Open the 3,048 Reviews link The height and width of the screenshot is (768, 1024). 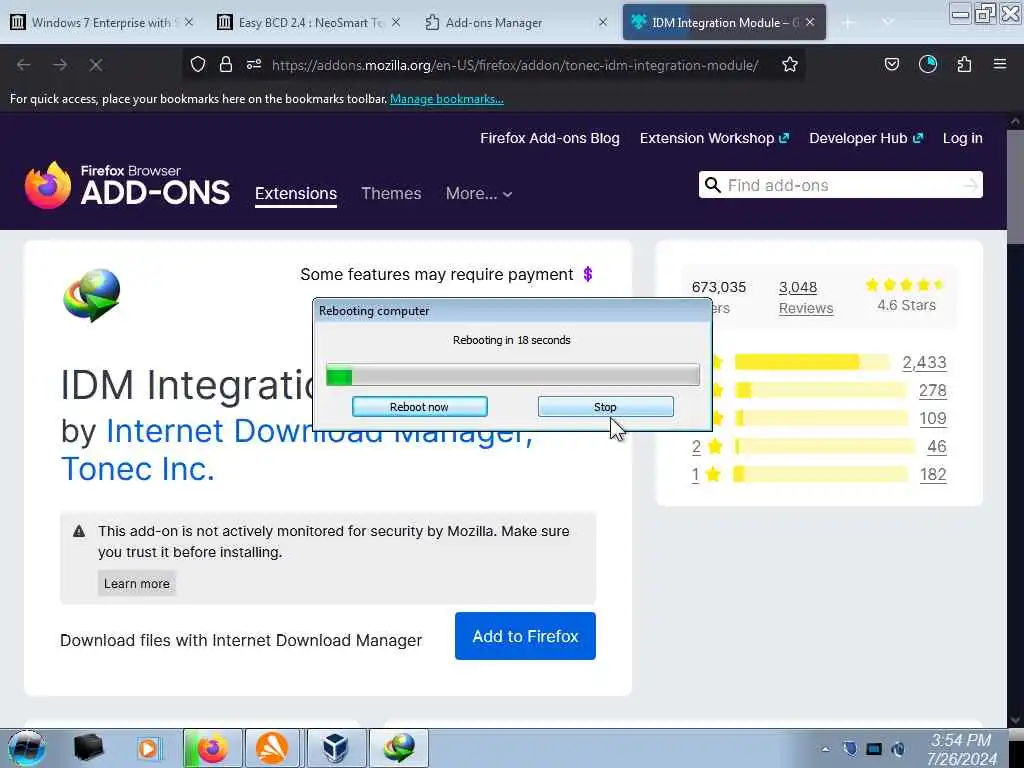click(x=806, y=297)
